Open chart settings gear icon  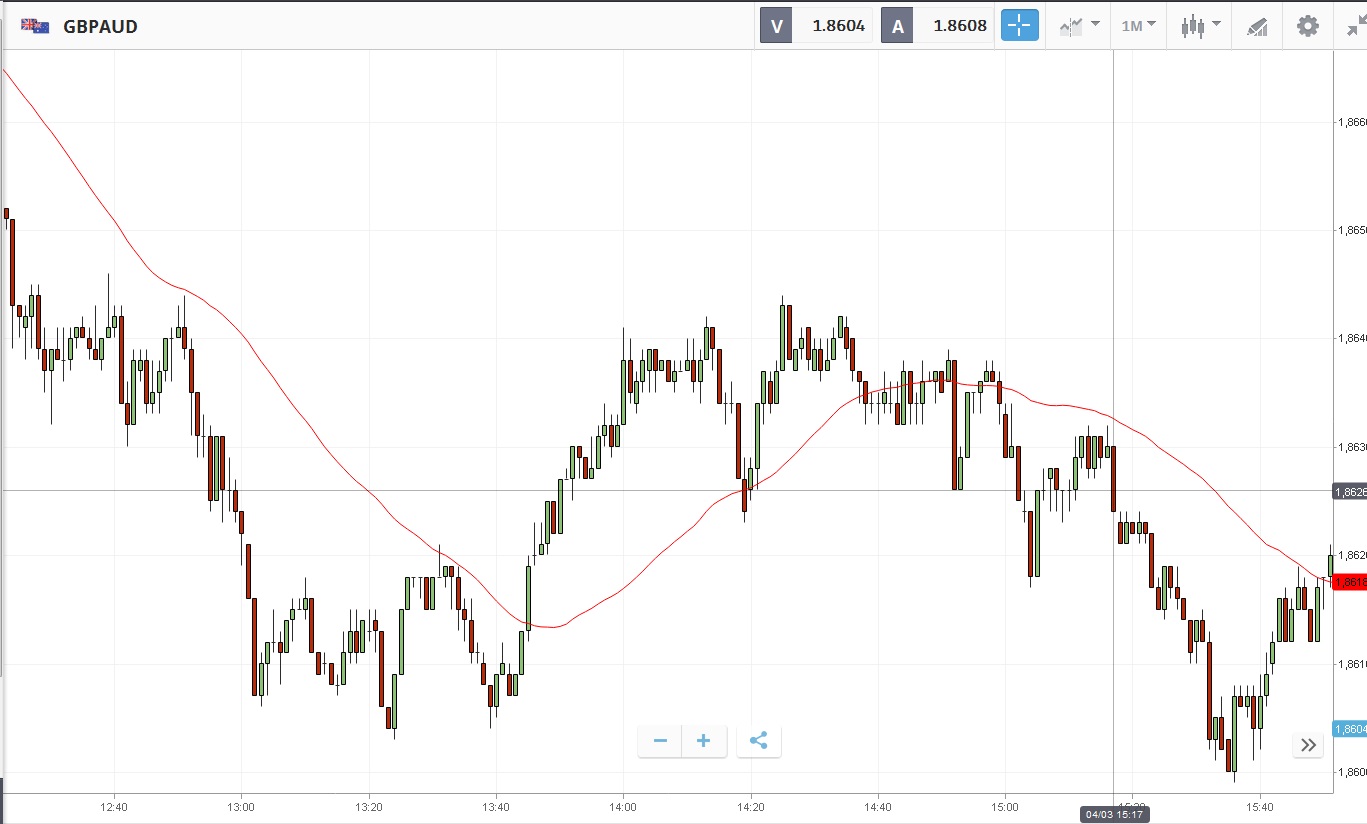[x=1307, y=26]
